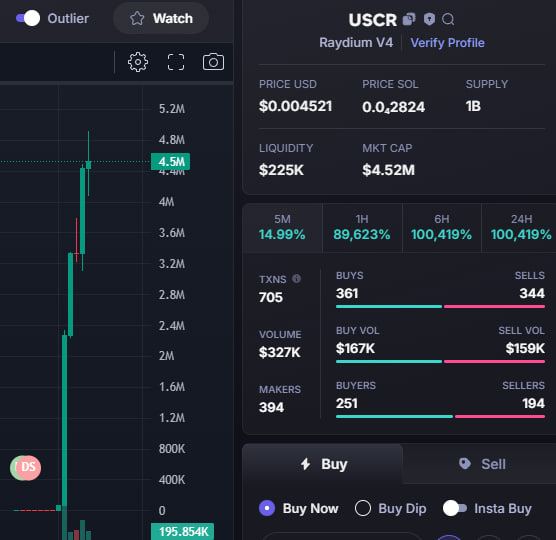Click the Mkt Cap $4.52M value

click(388, 170)
